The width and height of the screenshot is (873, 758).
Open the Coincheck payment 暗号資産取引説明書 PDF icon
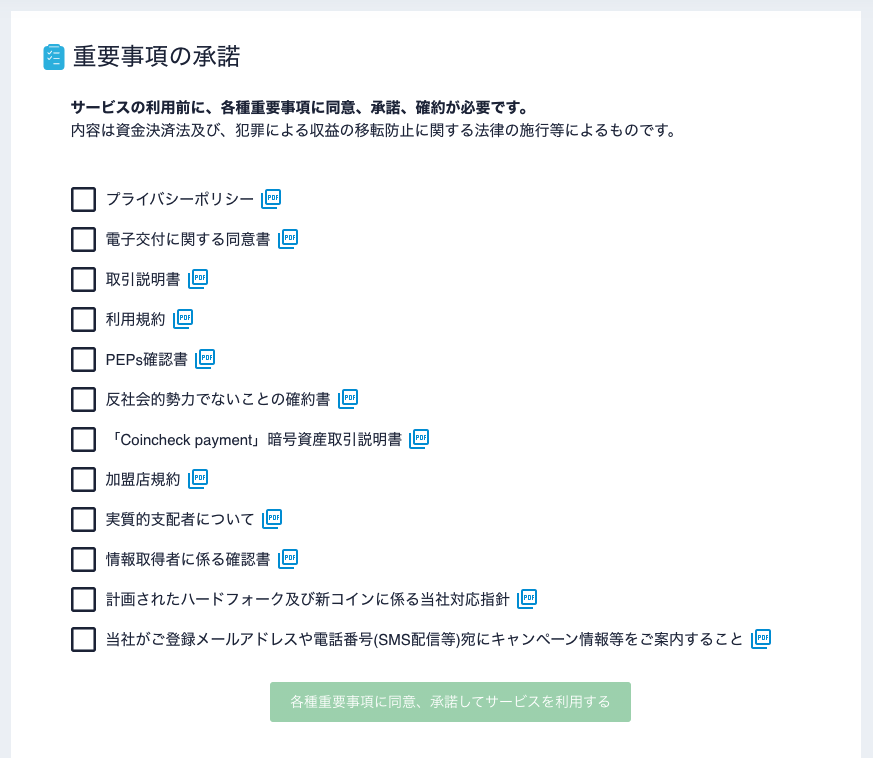[419, 439]
